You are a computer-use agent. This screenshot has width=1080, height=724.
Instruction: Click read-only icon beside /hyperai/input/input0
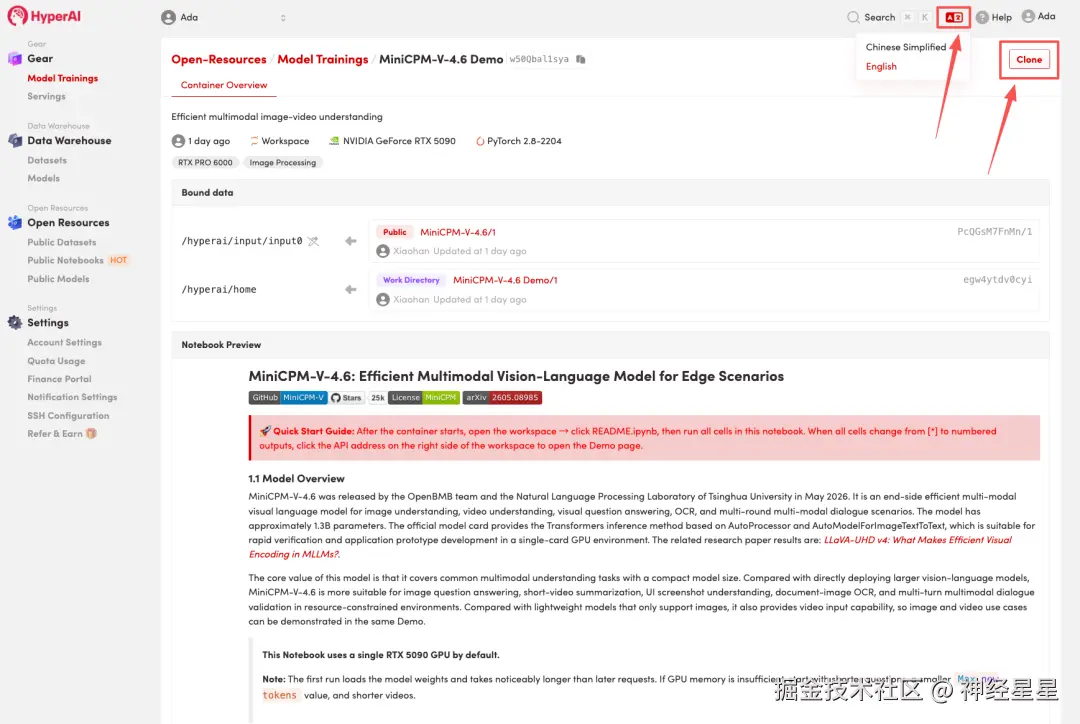[x=313, y=241]
